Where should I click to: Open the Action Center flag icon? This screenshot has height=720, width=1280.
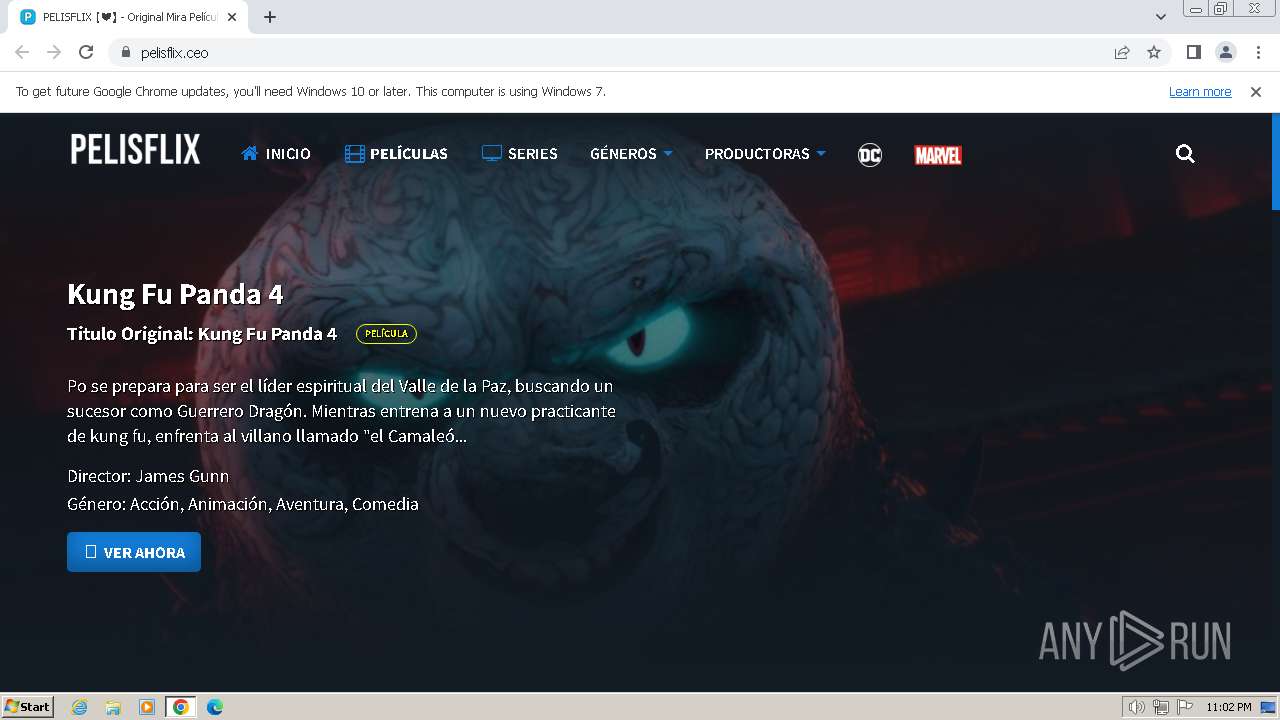click(1185, 707)
